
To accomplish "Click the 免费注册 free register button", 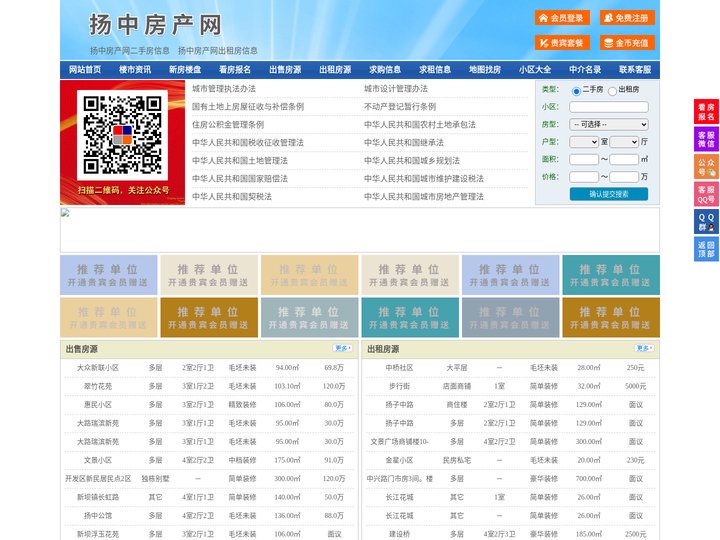I will tap(627, 18).
